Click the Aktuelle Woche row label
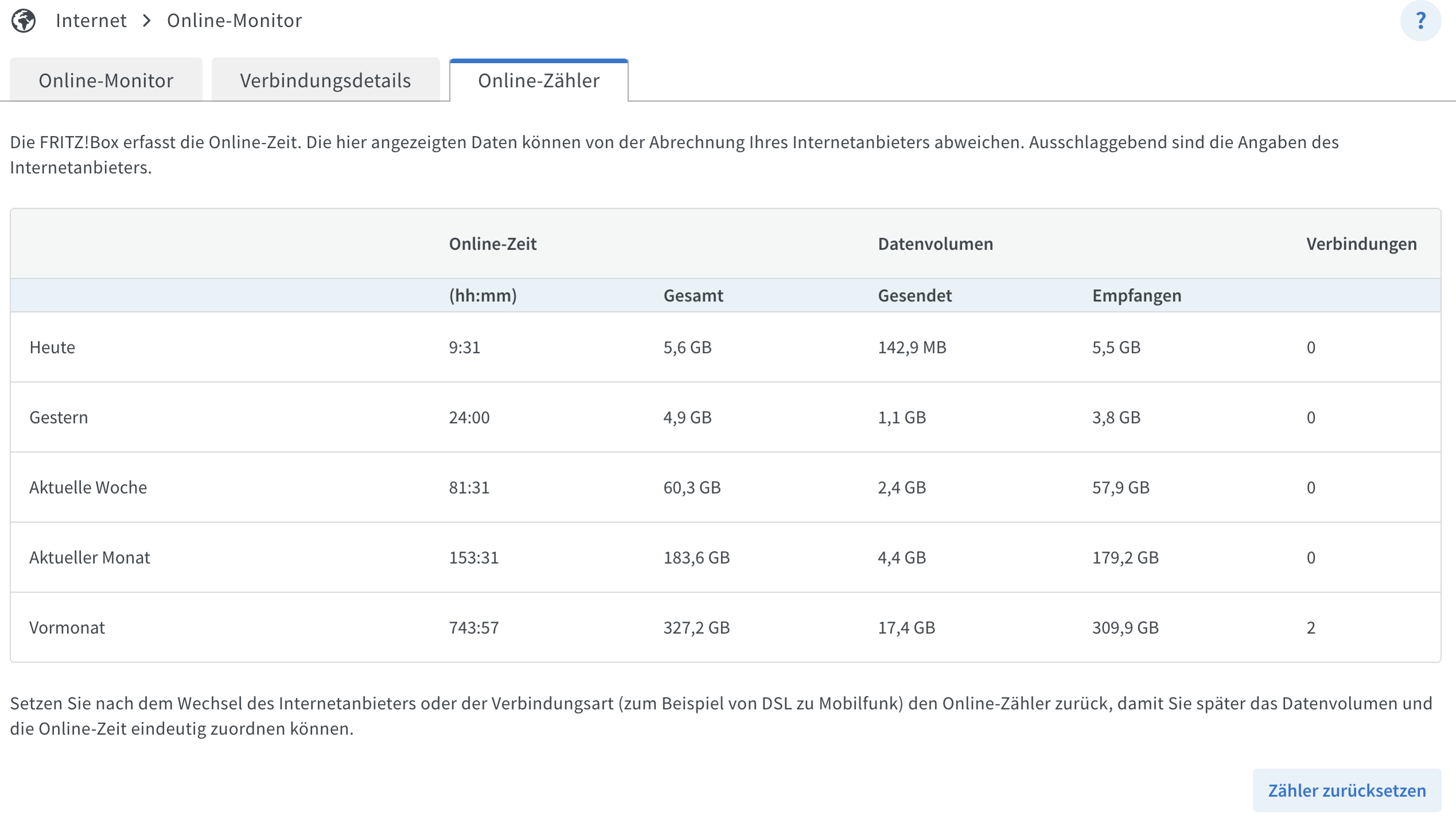Viewport: 1456px width, 834px height. (x=88, y=487)
